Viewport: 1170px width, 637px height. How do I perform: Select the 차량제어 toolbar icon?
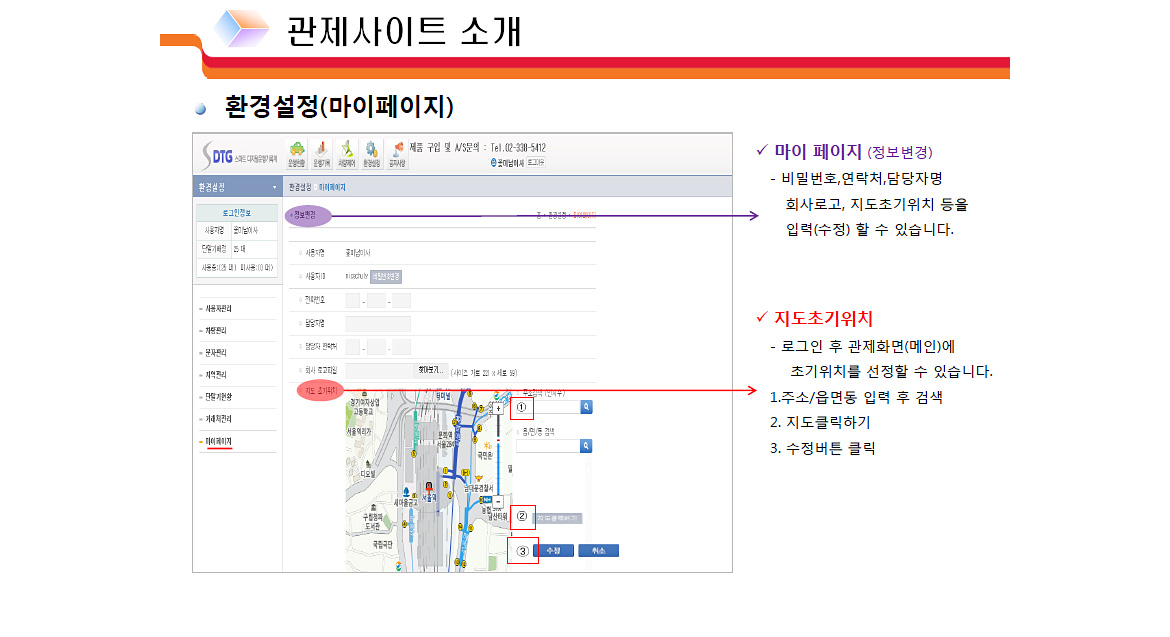coord(347,153)
